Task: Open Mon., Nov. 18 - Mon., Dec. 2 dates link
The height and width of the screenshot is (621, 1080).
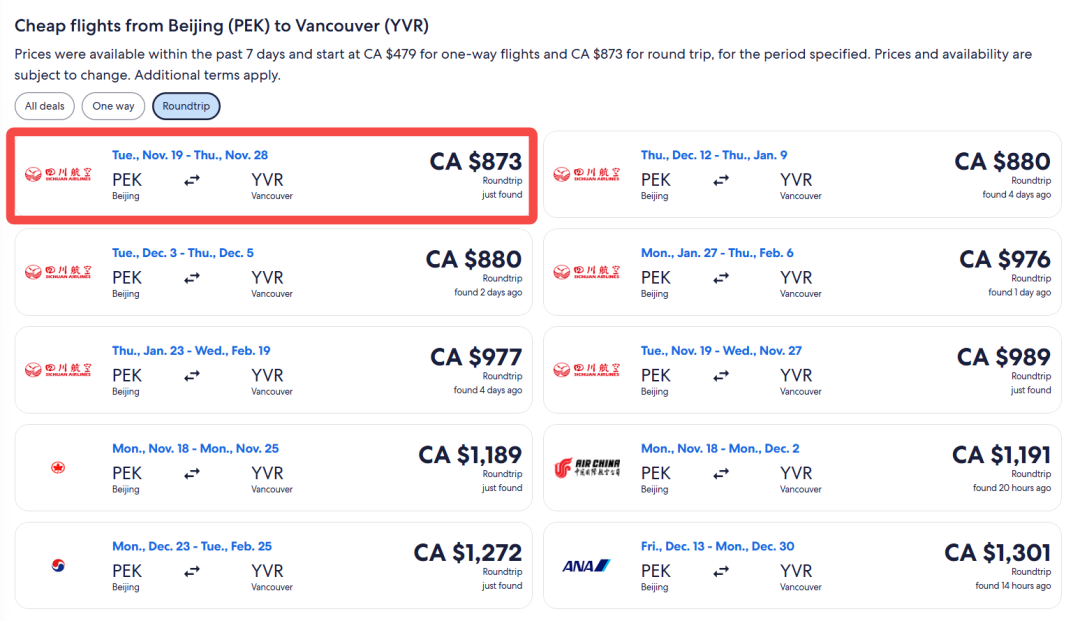Action: coord(720,448)
